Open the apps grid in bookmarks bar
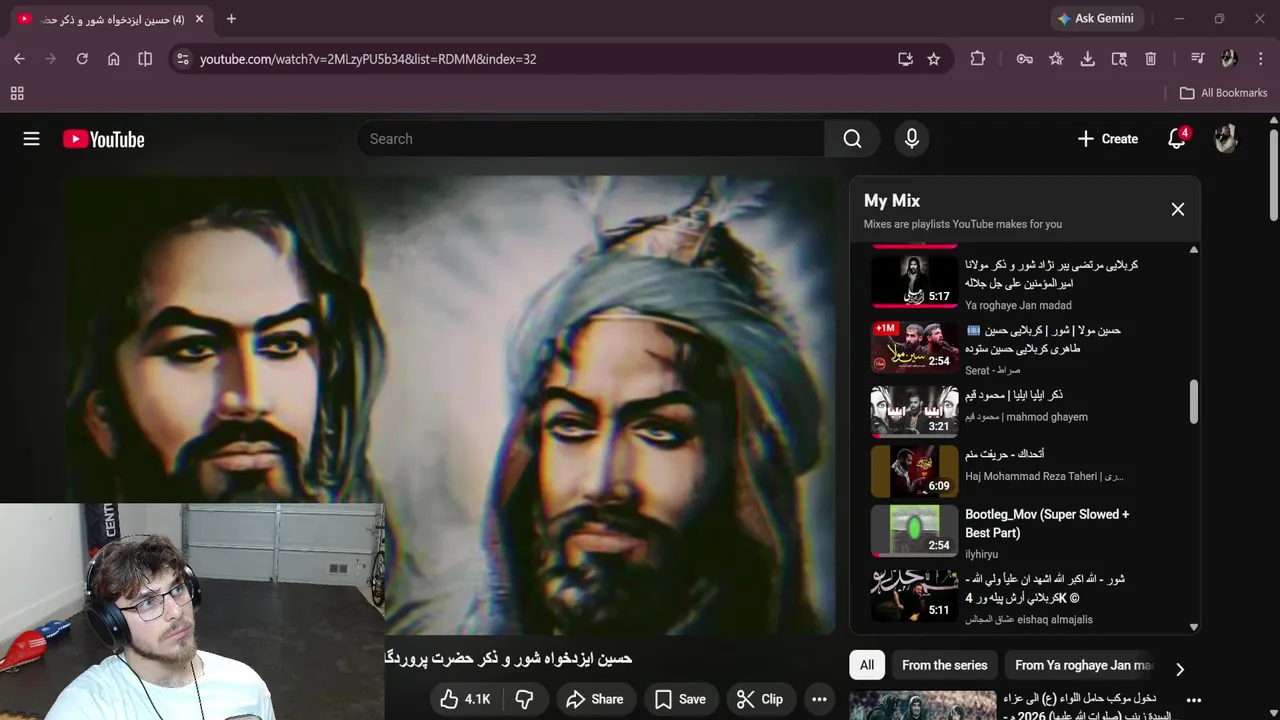The width and height of the screenshot is (1280, 720). tap(17, 93)
